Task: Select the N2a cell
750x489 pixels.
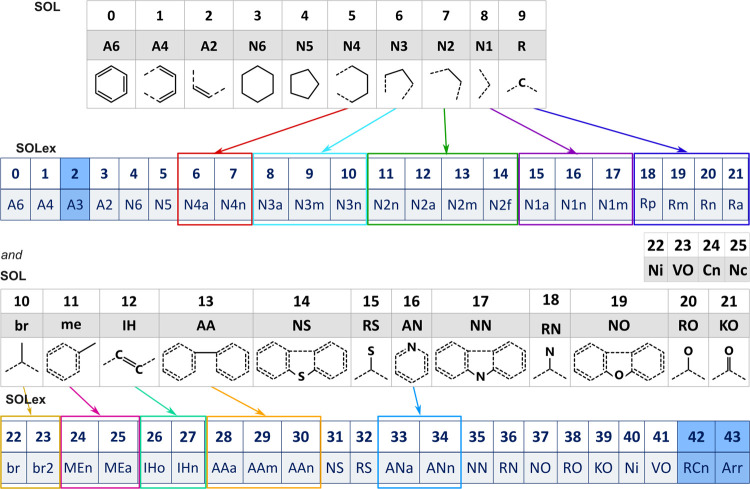Action: [423, 205]
